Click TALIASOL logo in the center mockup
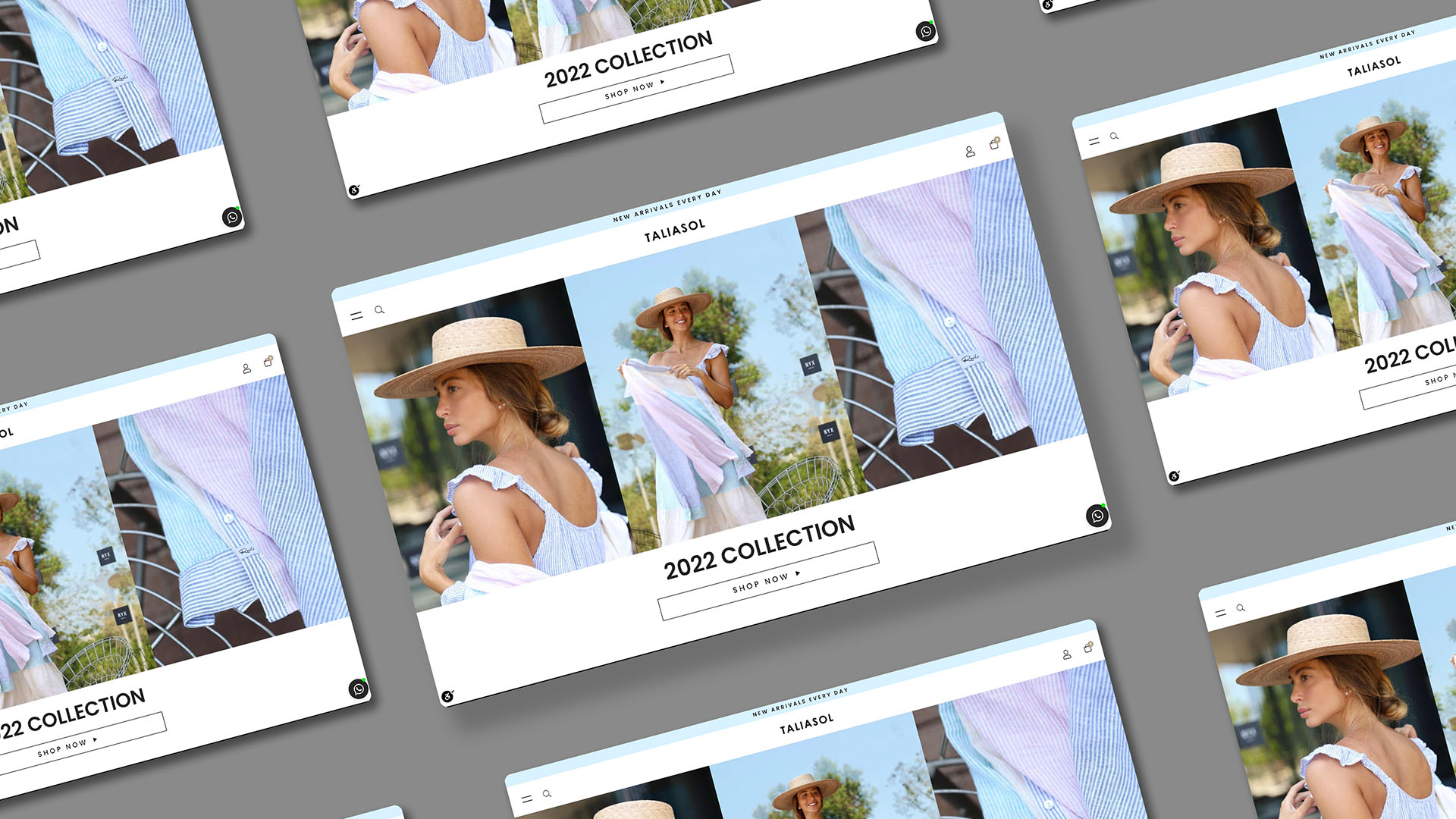Image resolution: width=1456 pixels, height=819 pixels. point(675,231)
